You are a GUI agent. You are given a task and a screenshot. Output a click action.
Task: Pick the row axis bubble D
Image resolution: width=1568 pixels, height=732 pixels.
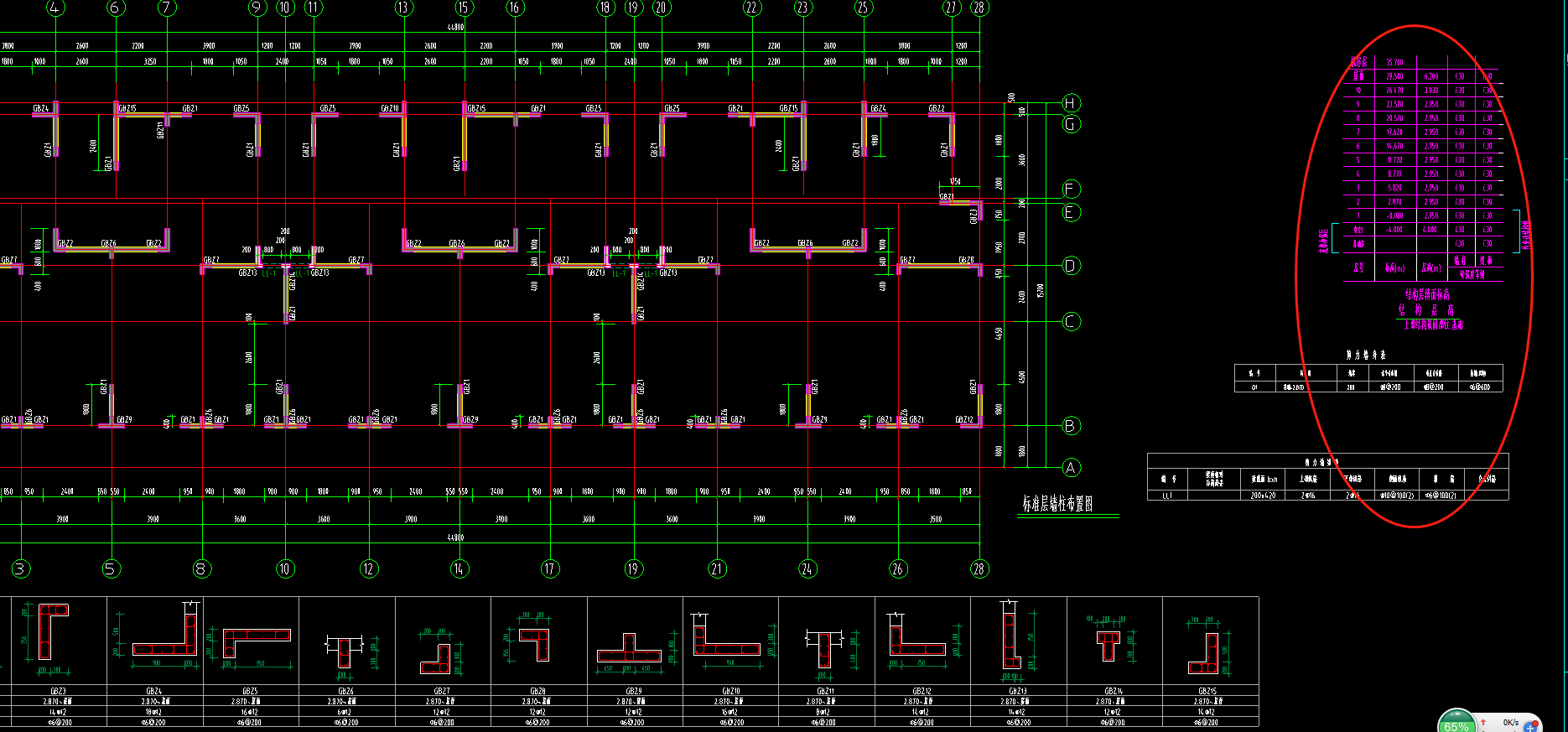(1071, 266)
